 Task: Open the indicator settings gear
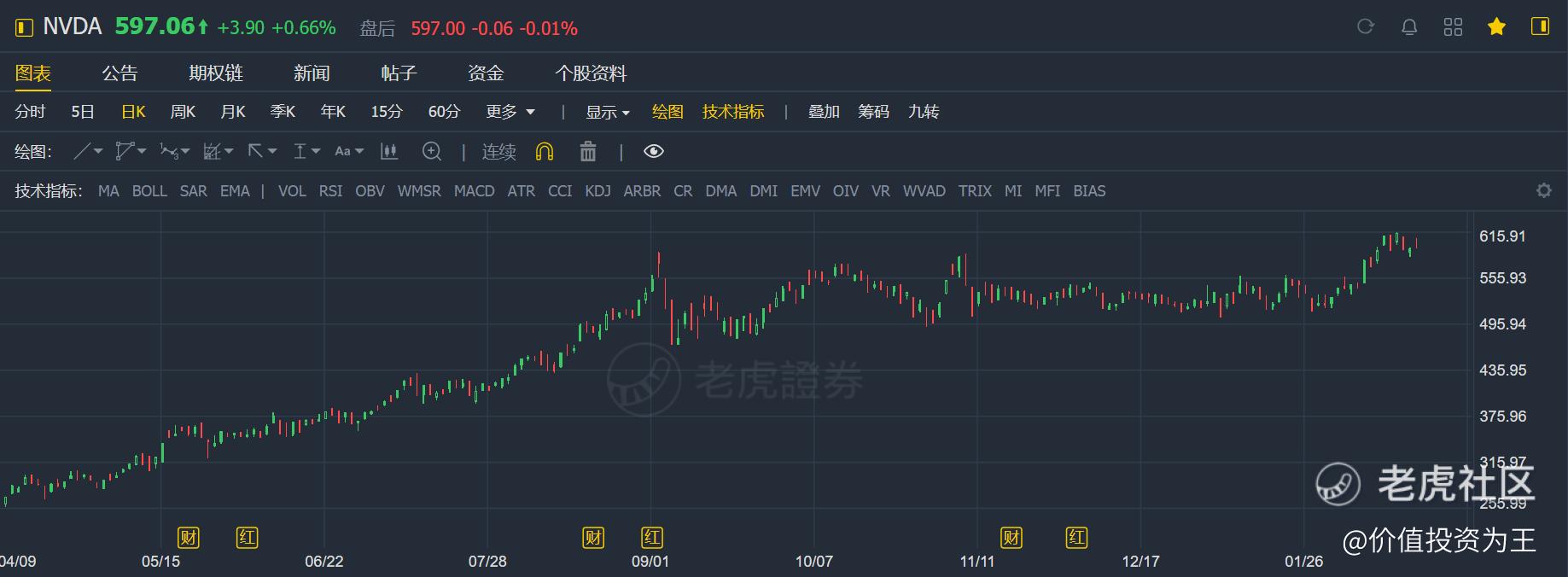click(1544, 190)
